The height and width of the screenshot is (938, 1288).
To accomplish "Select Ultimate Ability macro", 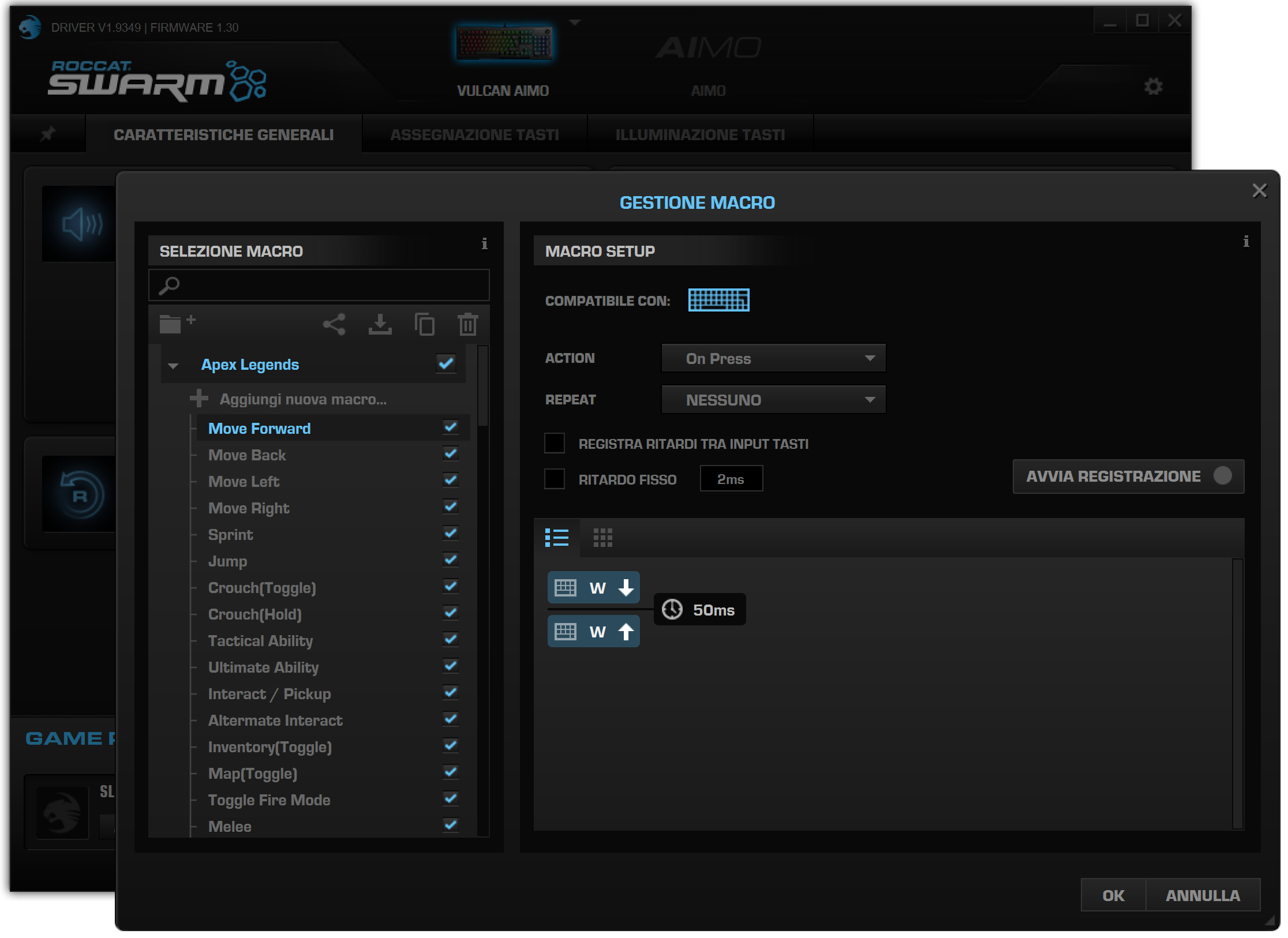I will tap(263, 667).
